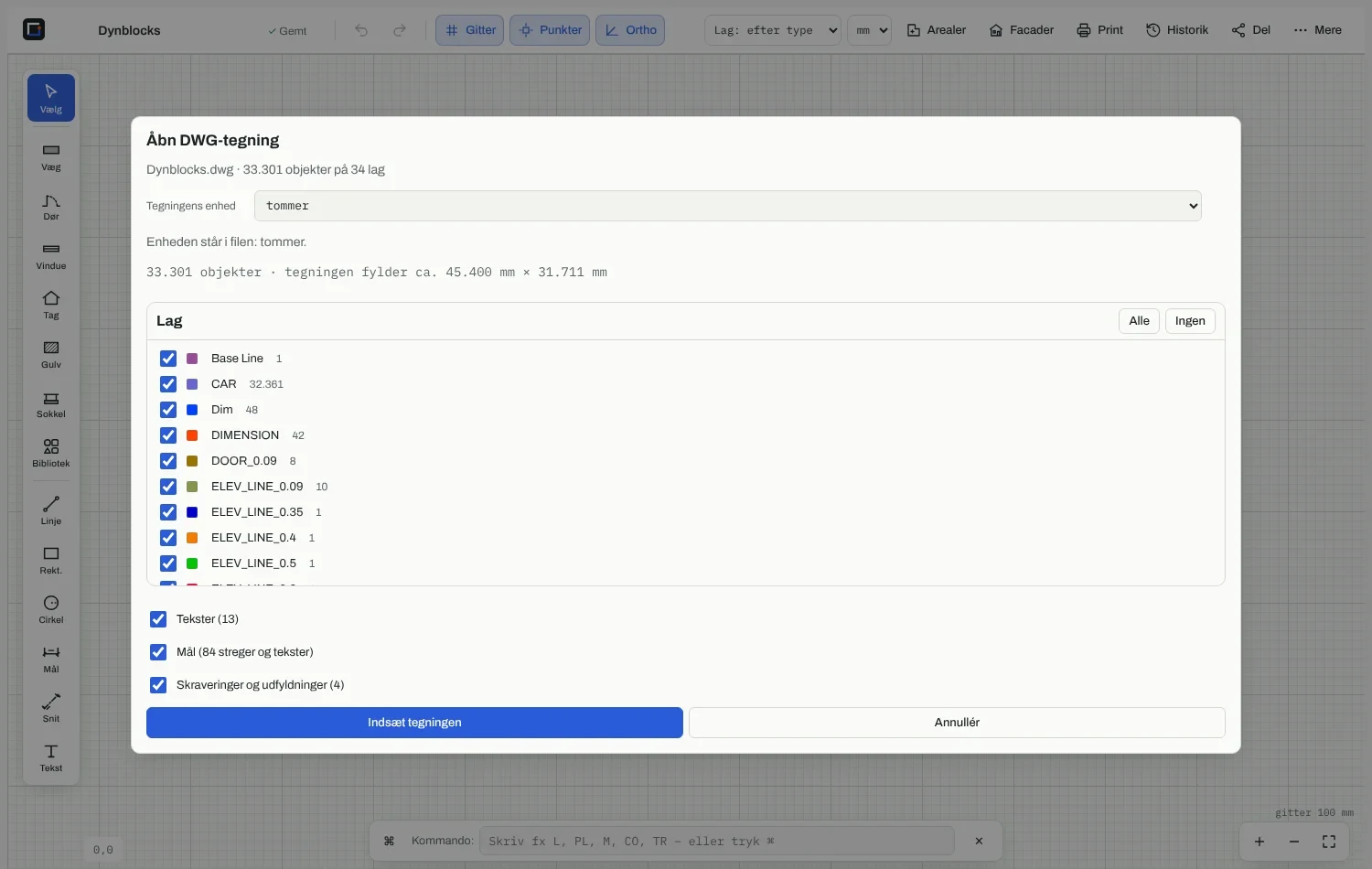Disable Mål (84 streger og tekster)

(x=158, y=652)
